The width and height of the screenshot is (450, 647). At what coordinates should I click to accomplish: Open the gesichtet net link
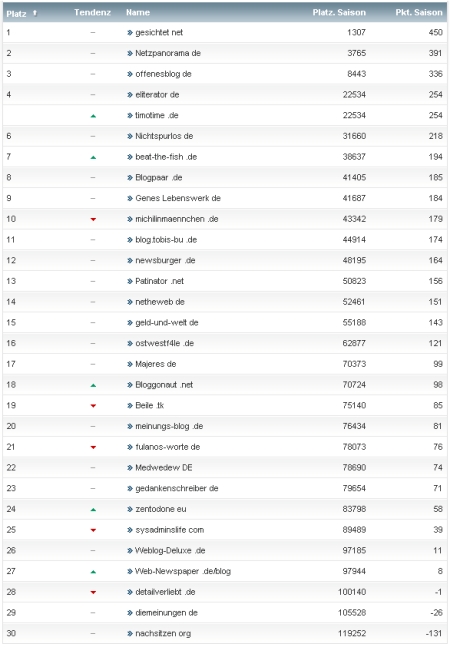click(x=159, y=32)
